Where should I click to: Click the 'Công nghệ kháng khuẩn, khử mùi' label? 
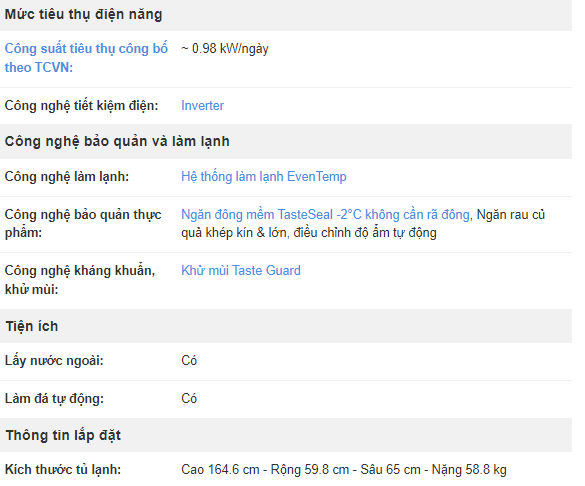(80, 280)
